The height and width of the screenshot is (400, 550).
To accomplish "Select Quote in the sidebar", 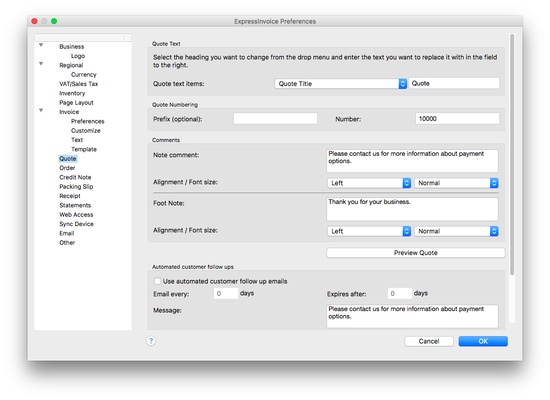I will point(68,159).
